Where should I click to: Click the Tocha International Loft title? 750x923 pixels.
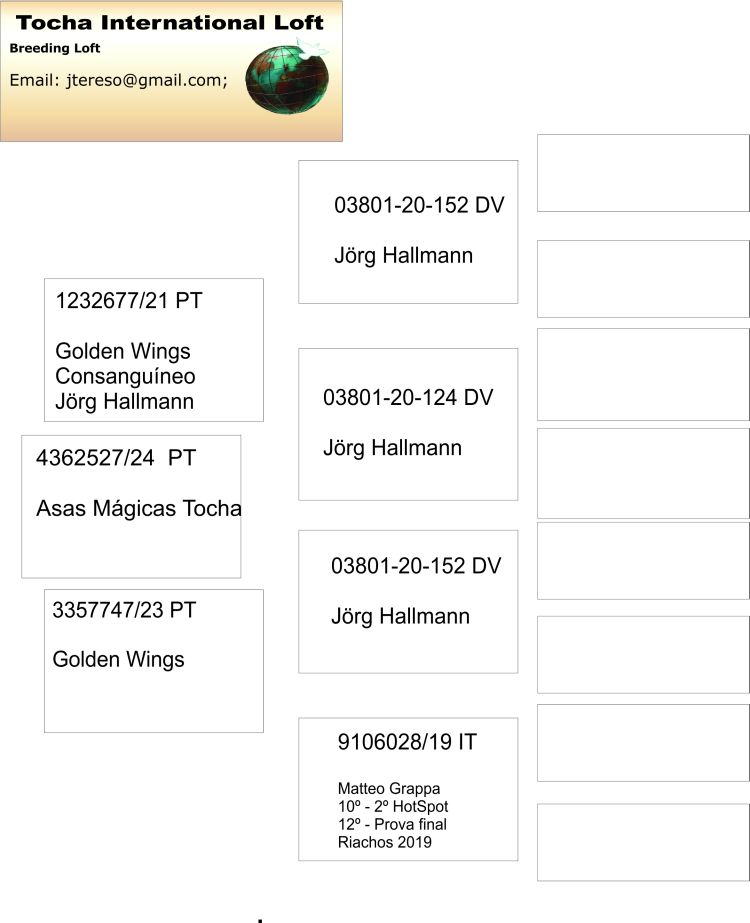tap(170, 22)
